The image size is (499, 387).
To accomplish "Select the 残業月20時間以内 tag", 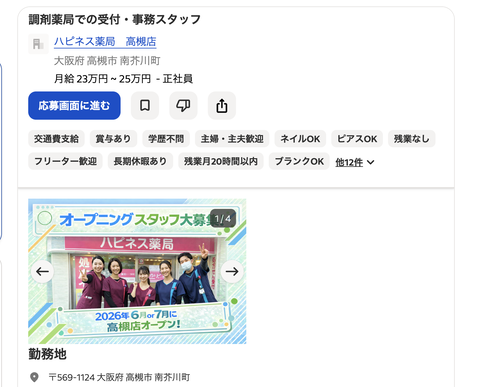I will tap(221, 161).
